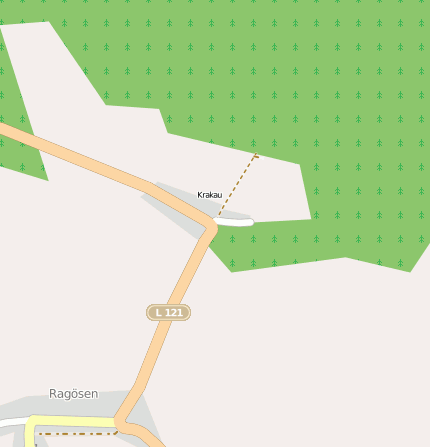The height and width of the screenshot is (447, 430).
Task: Click the dash-dot brown track in Ragösen
Action: tap(77, 434)
